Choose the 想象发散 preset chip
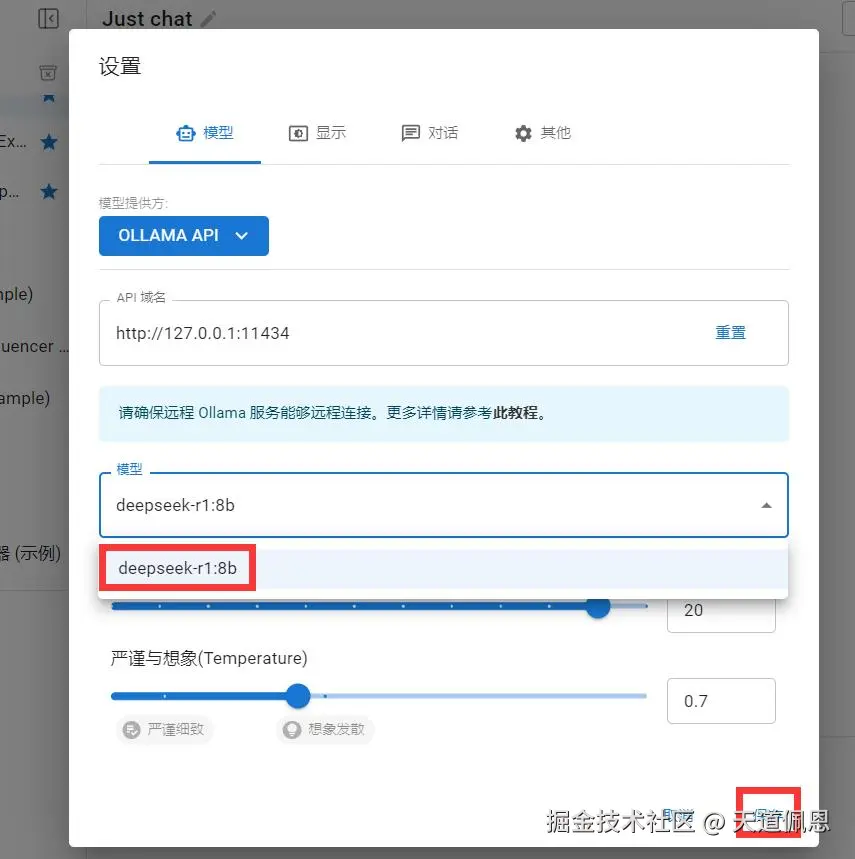The image size is (855, 859). pos(324,729)
